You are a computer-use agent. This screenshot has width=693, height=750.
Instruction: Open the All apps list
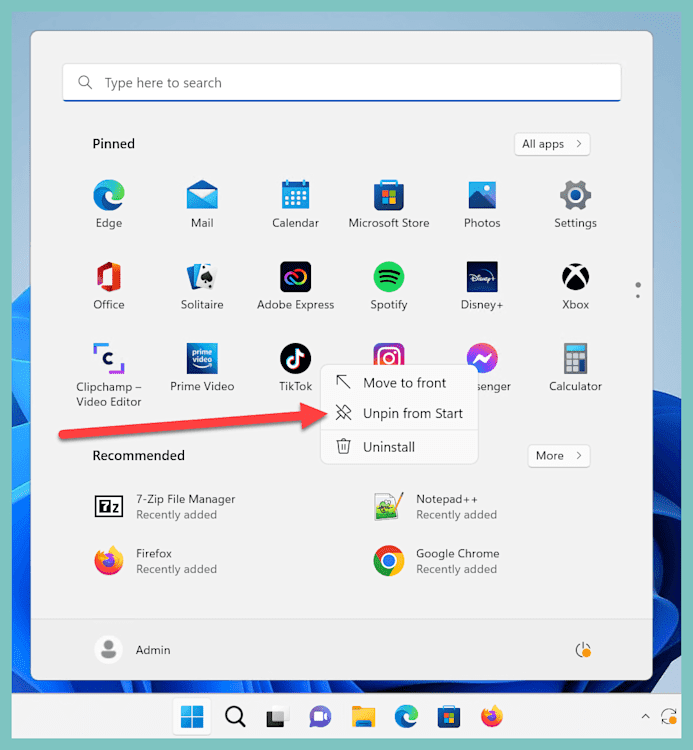552,144
